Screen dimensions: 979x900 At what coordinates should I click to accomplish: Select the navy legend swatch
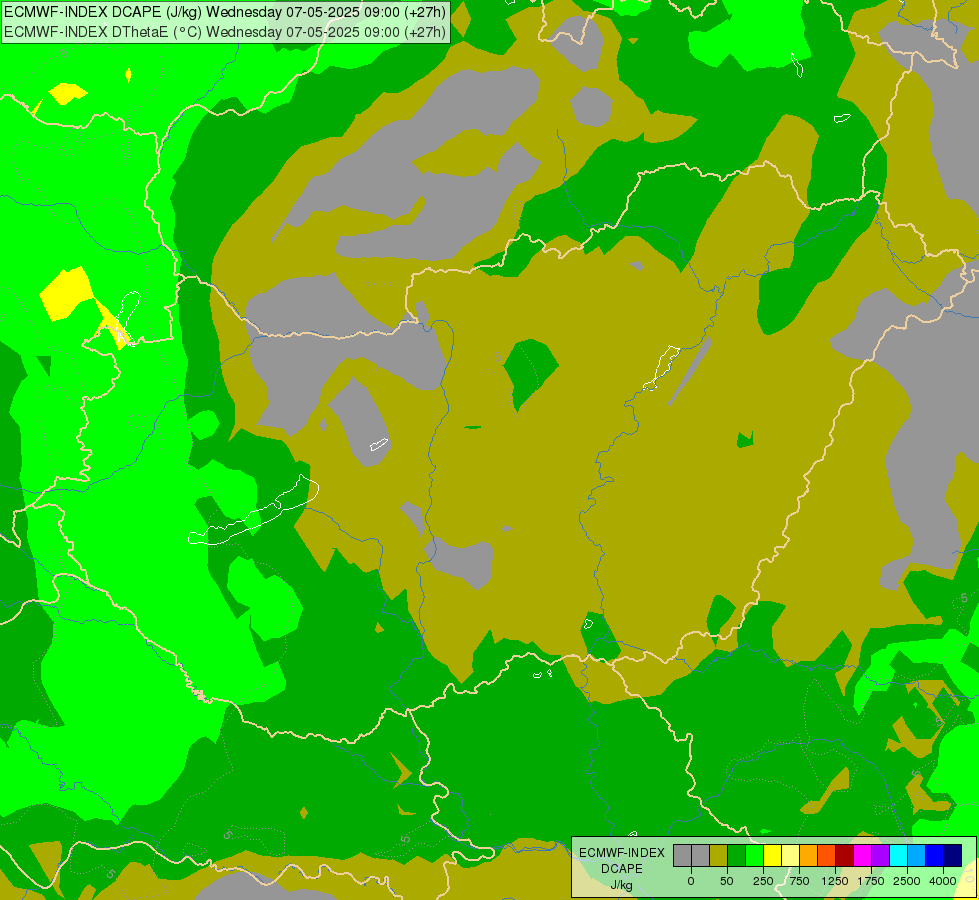pos(952,855)
